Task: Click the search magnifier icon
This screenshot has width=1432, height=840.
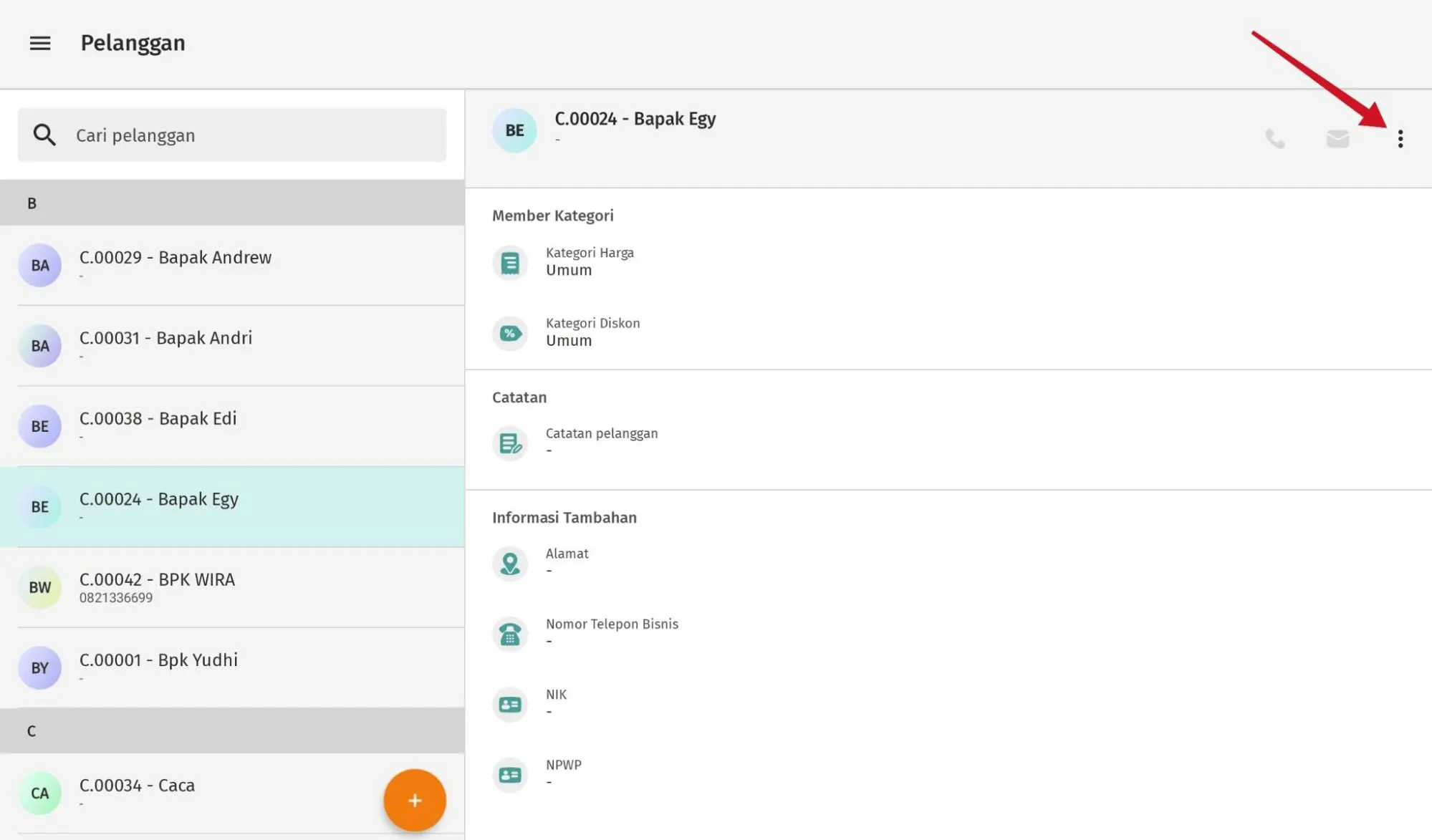Action: point(44,135)
